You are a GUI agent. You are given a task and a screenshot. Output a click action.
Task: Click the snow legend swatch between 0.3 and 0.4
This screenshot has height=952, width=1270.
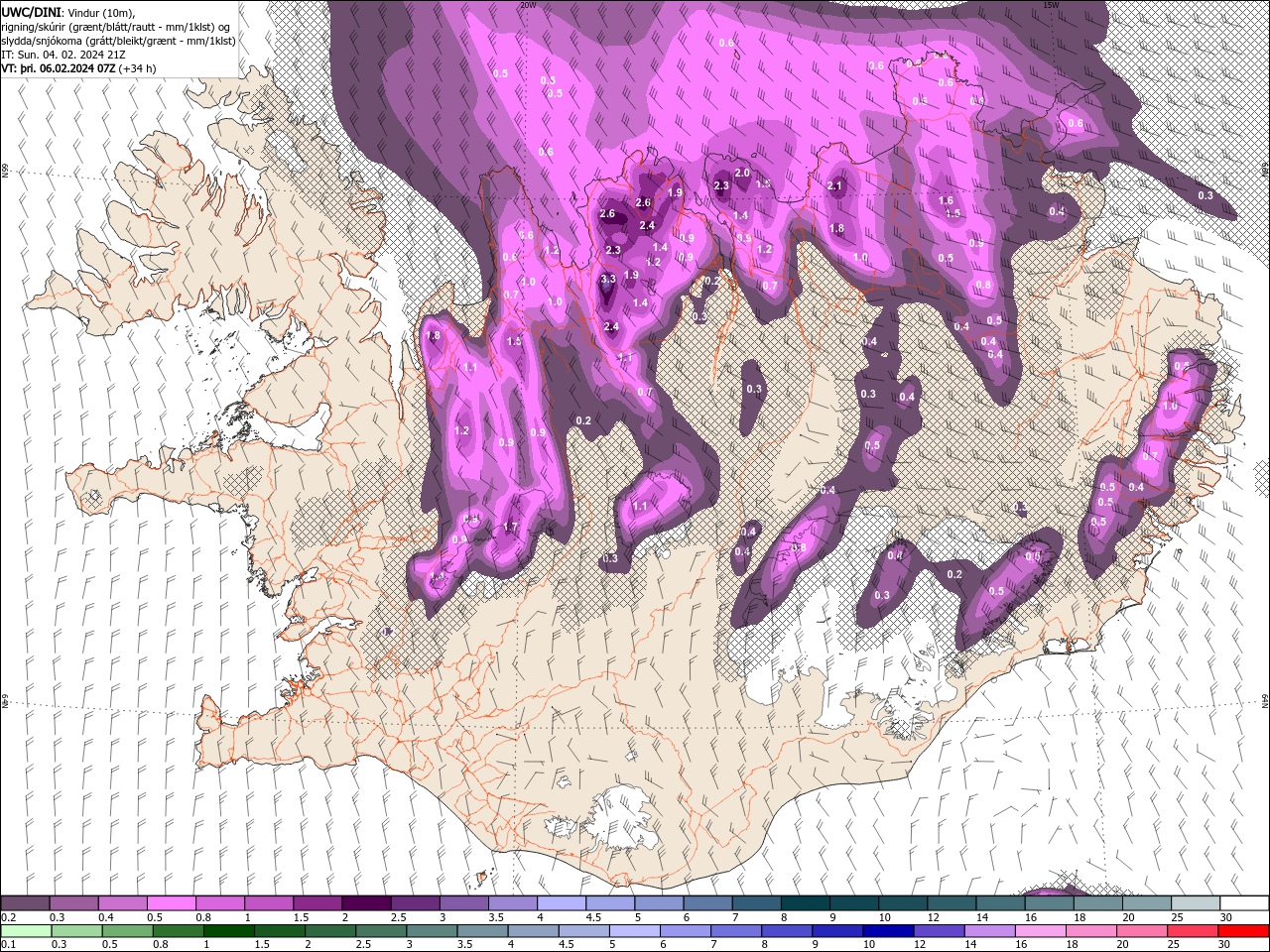[73, 903]
